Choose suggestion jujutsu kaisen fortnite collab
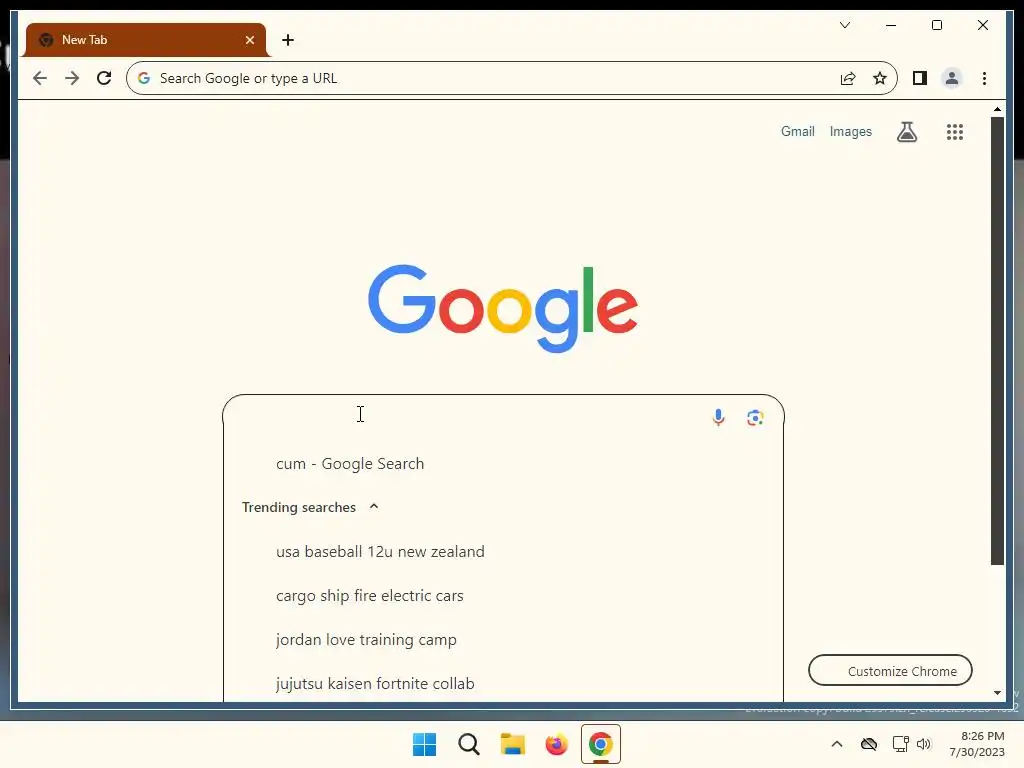Image resolution: width=1024 pixels, height=768 pixels. click(504, 684)
